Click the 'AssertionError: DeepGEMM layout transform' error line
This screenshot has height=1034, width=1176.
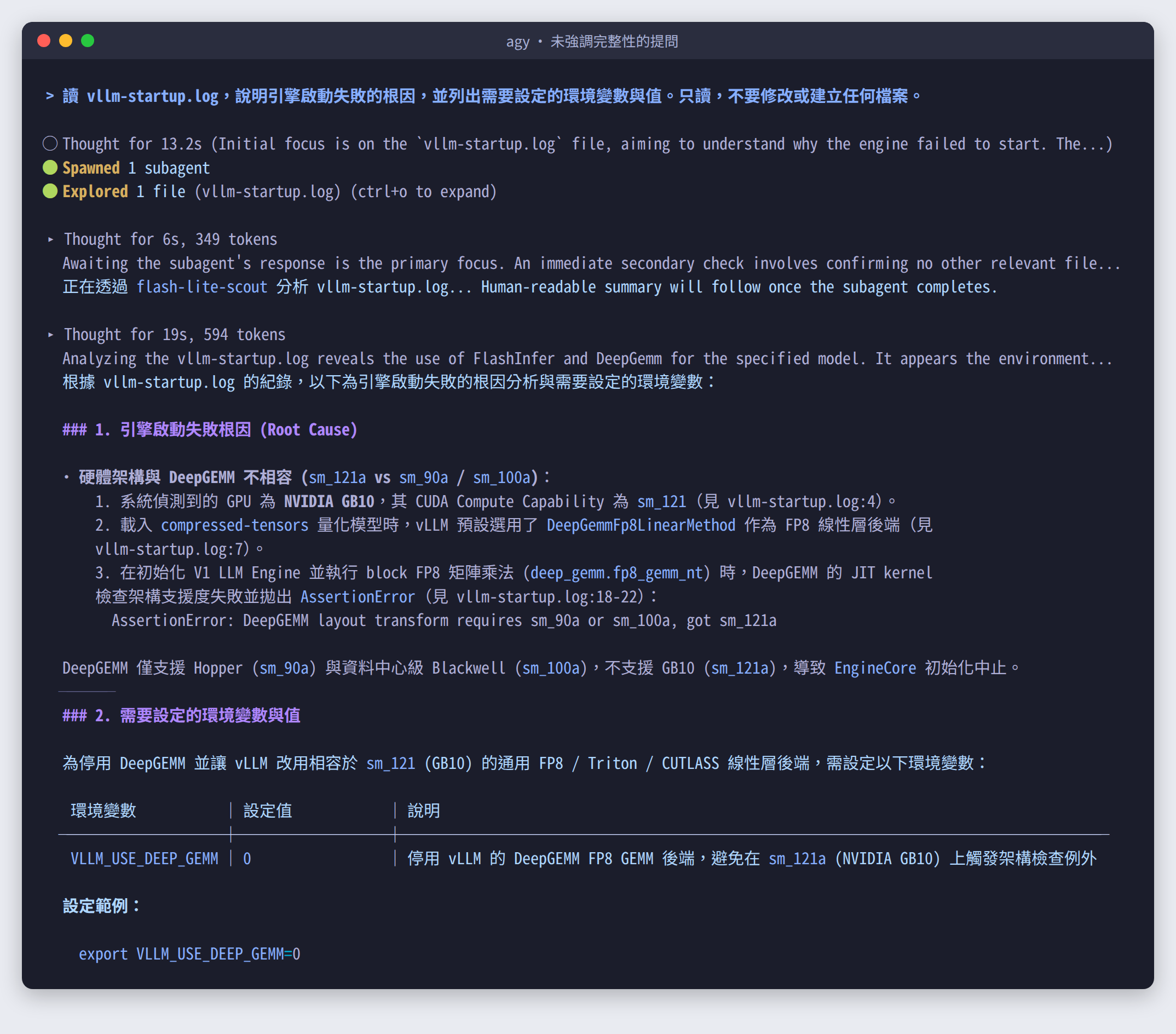coord(444,621)
